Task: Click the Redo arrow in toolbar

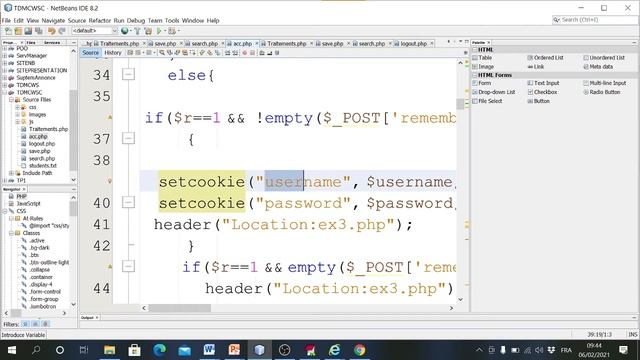Action: pos(62,31)
